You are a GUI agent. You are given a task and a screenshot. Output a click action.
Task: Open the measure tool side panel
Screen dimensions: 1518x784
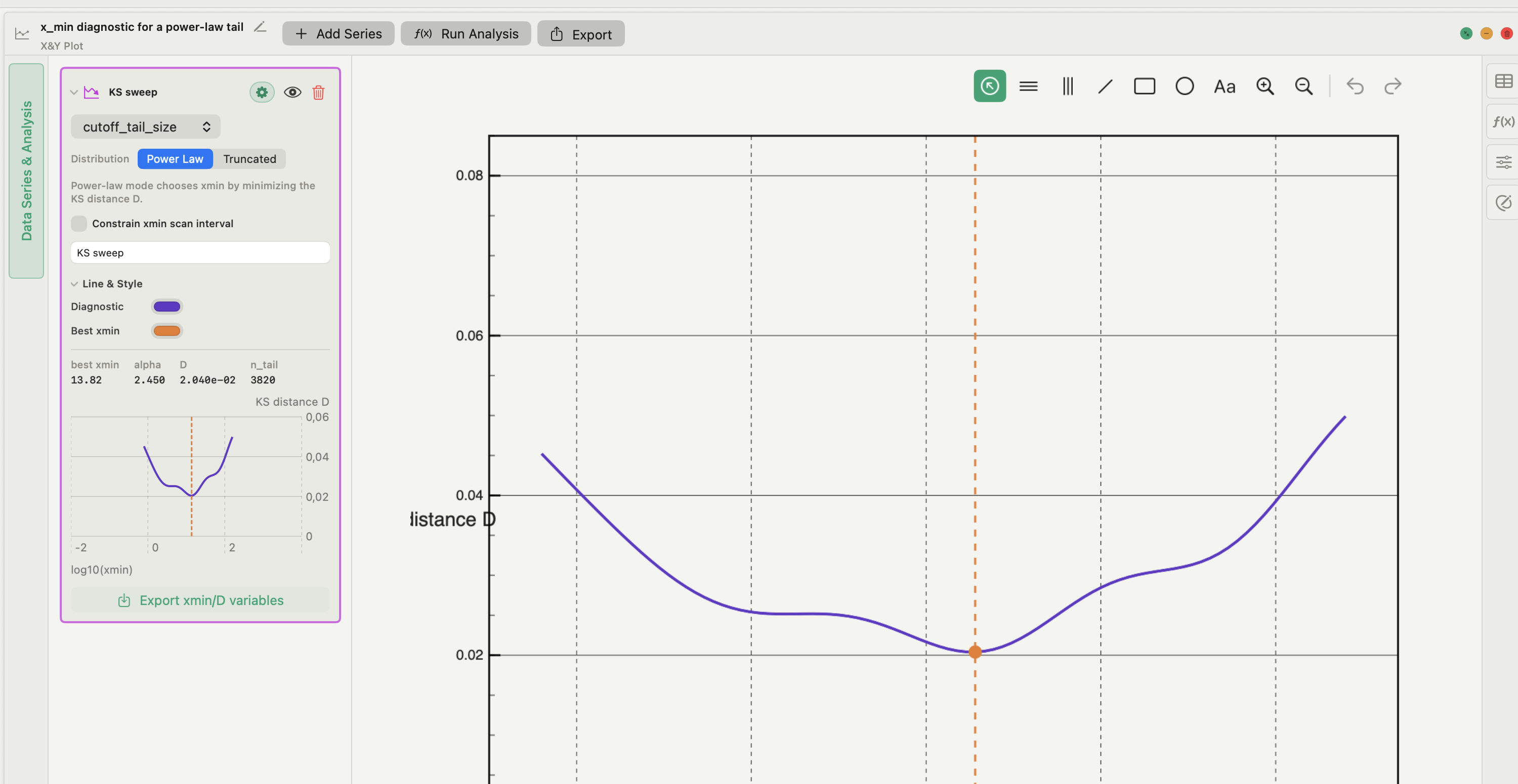point(1503,203)
